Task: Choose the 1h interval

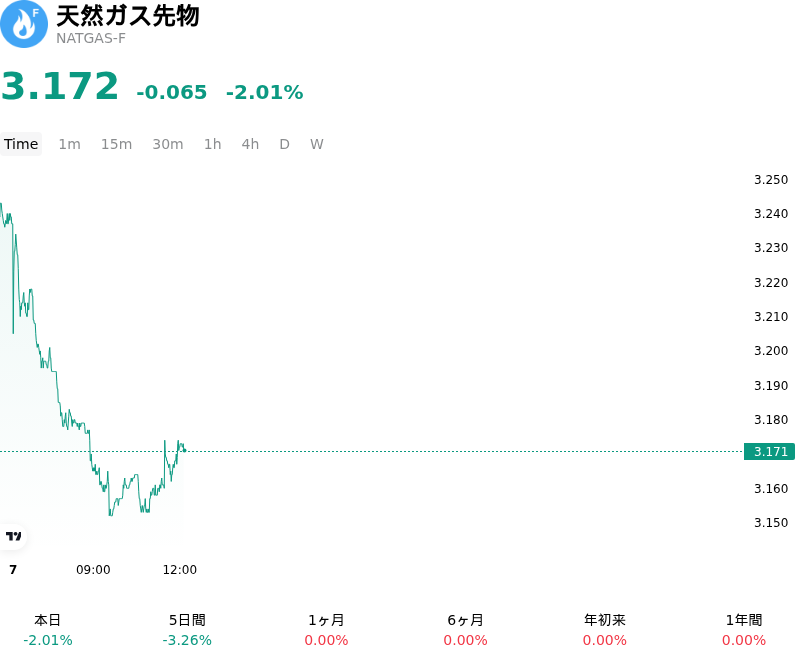Action: (213, 144)
